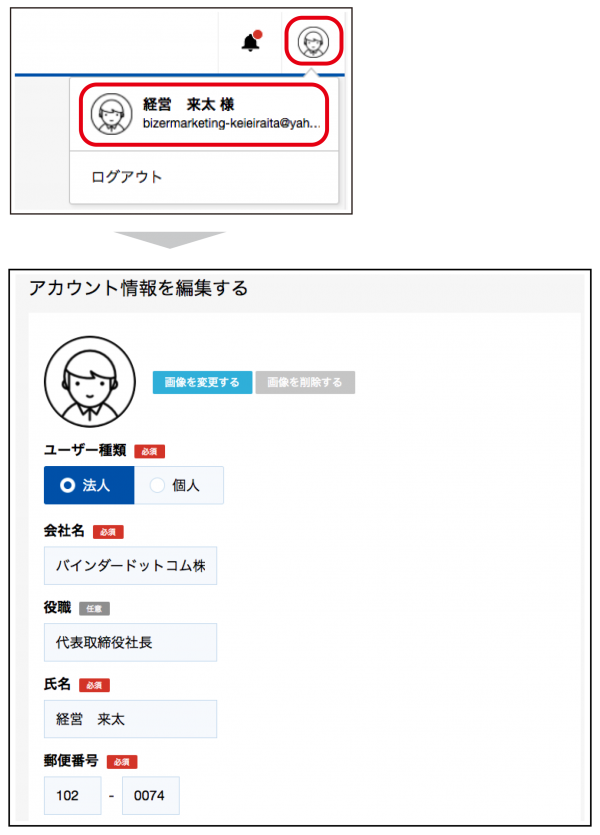Click the user avatar icon in header
The image size is (600, 835).
pos(313,42)
